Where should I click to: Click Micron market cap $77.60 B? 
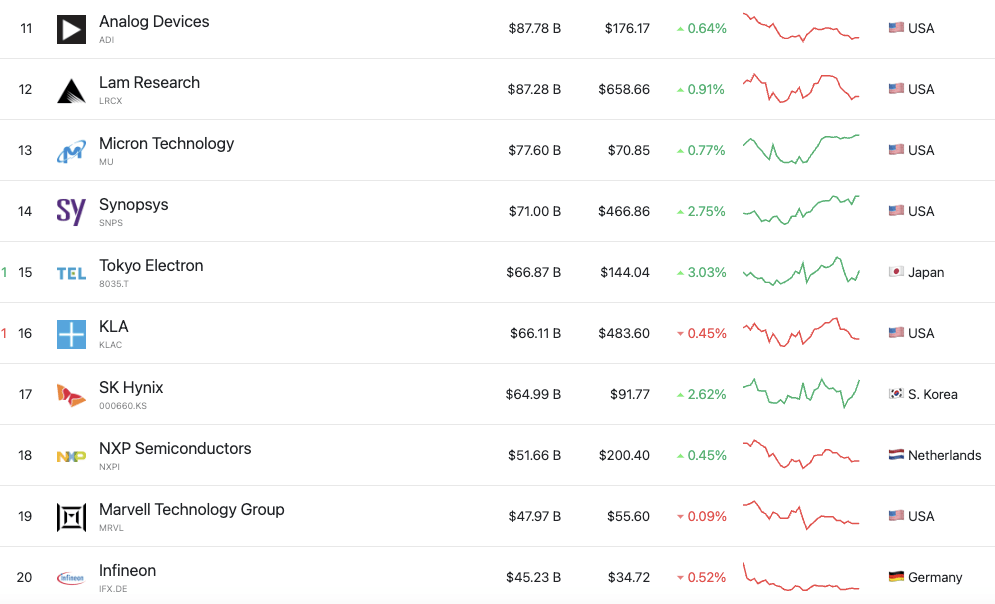(x=534, y=150)
